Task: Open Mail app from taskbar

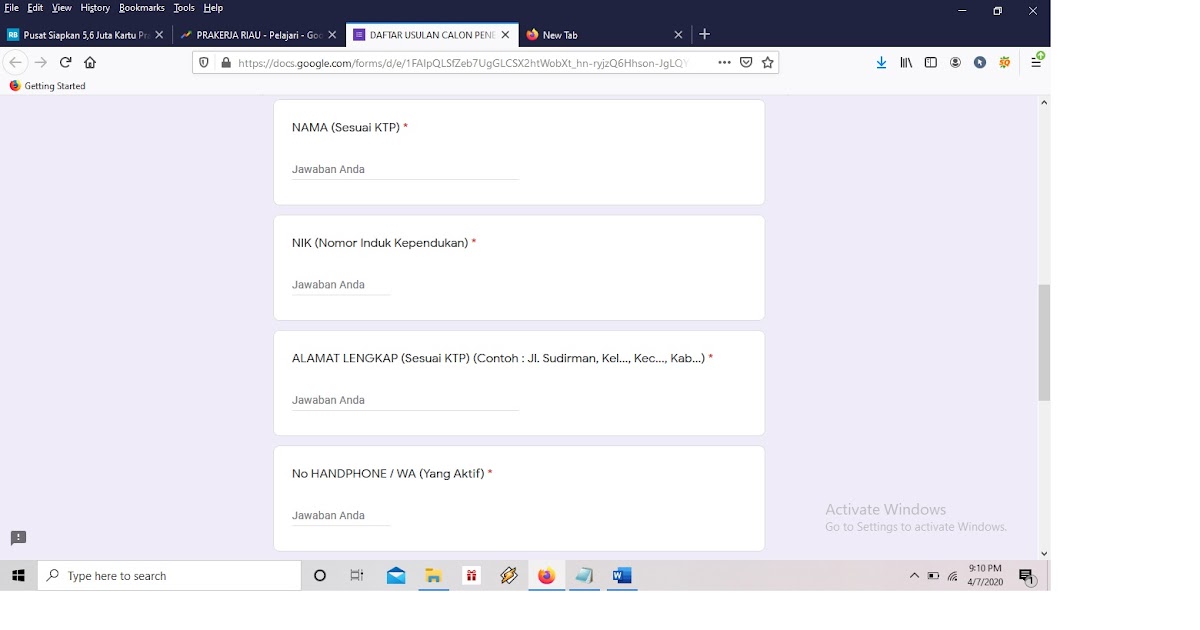Action: (396, 576)
